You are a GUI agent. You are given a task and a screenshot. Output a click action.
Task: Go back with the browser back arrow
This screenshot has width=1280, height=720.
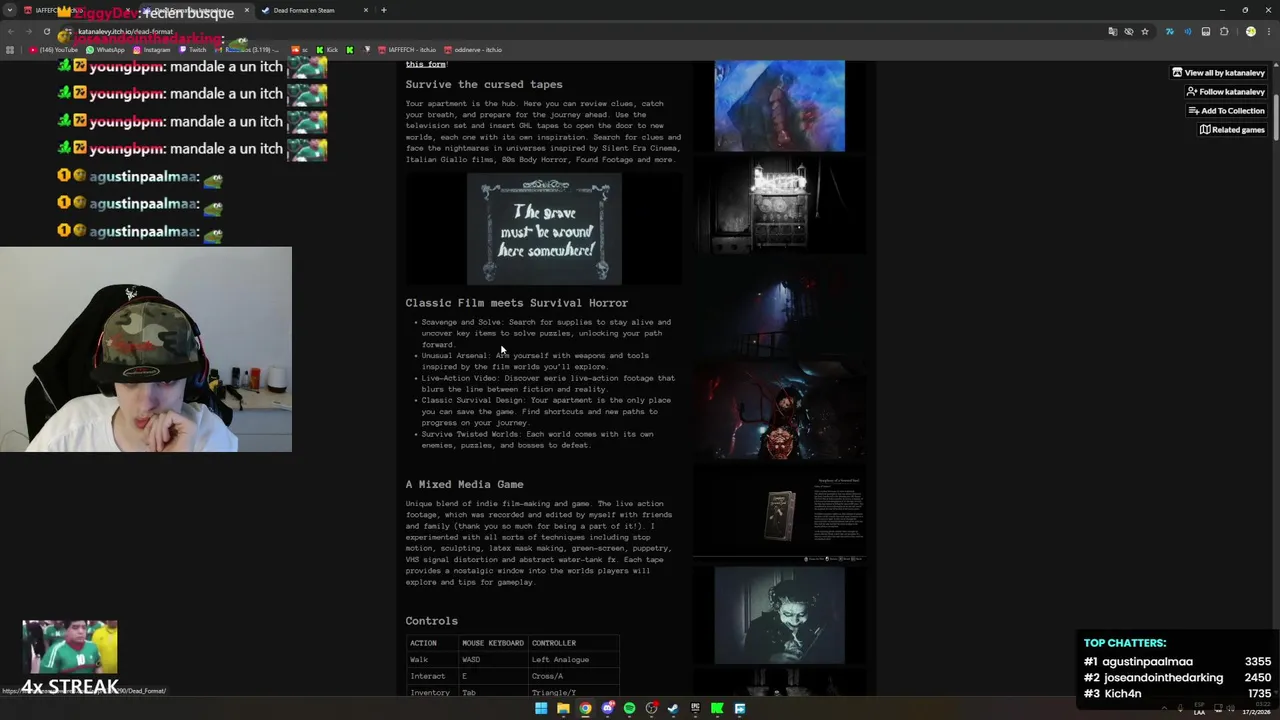pos(10,32)
